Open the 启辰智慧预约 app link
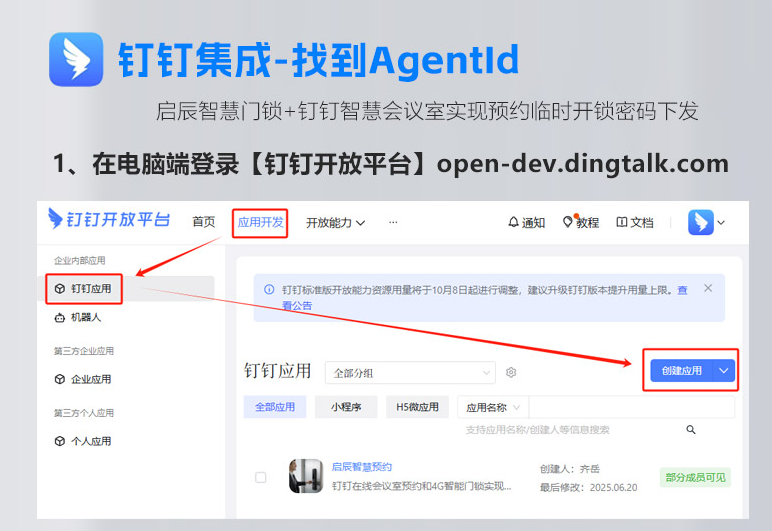772x531 pixels. coord(361,467)
